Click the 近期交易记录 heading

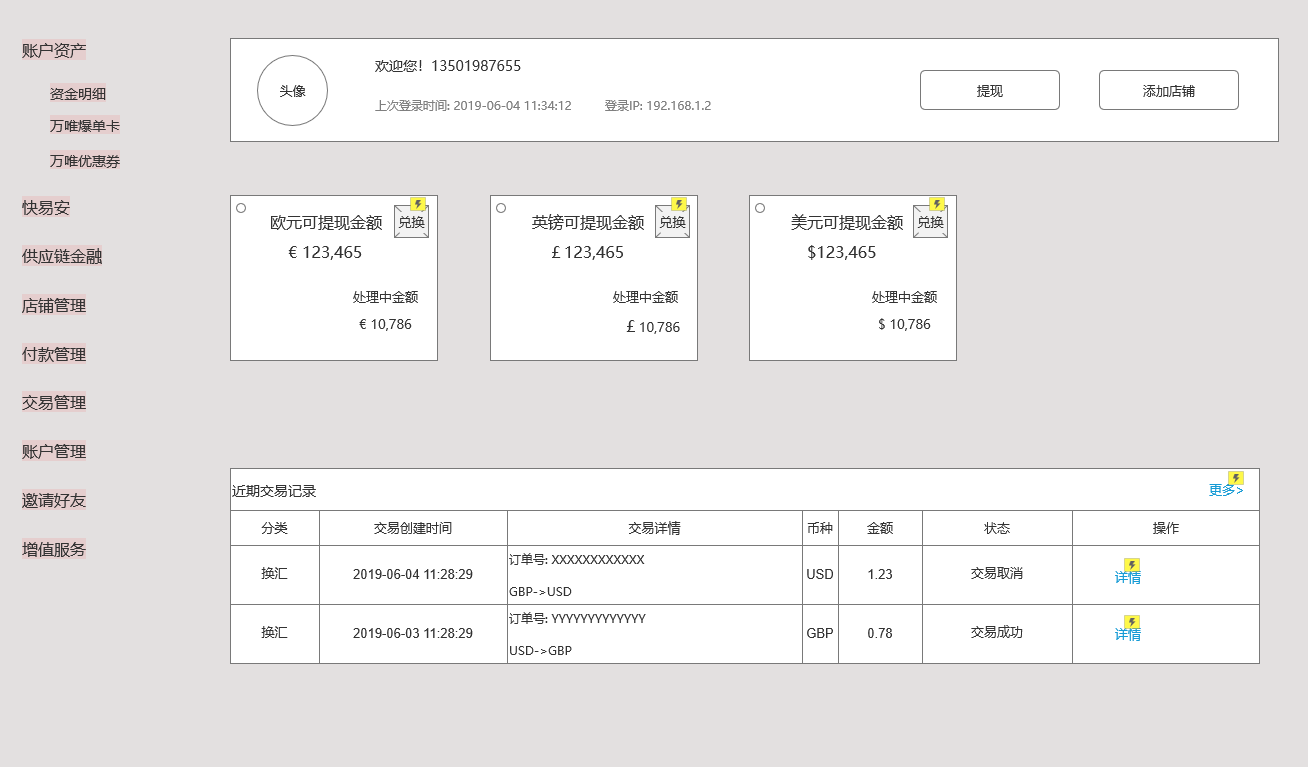click(x=274, y=491)
